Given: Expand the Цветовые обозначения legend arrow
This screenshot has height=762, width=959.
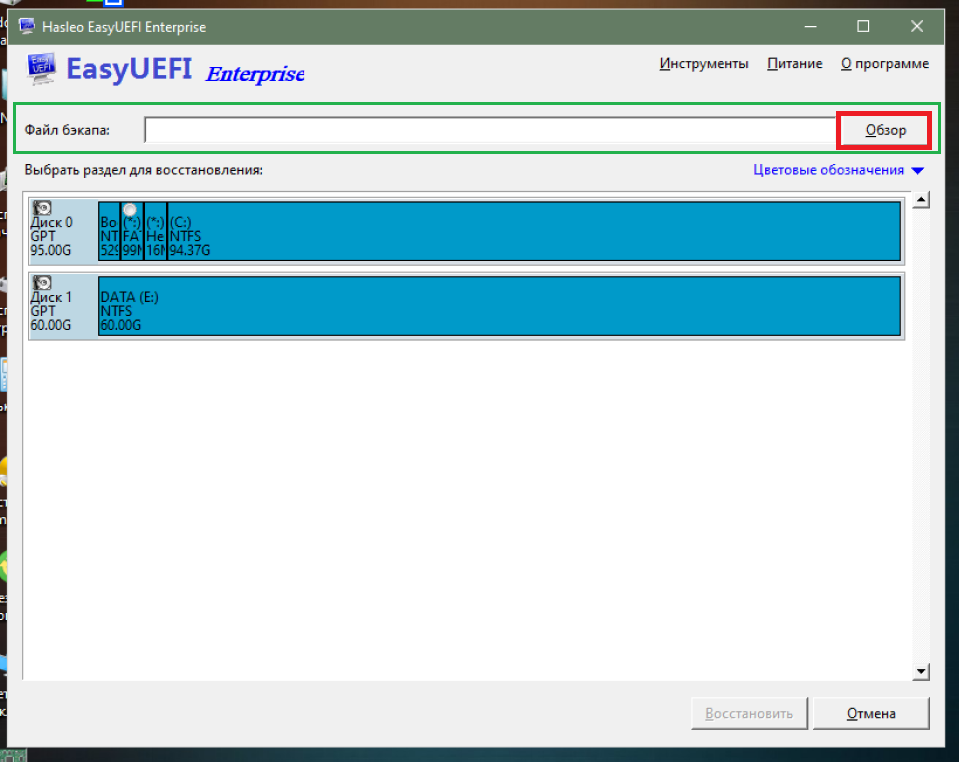Looking at the screenshot, I should pyautogui.click(x=917, y=171).
